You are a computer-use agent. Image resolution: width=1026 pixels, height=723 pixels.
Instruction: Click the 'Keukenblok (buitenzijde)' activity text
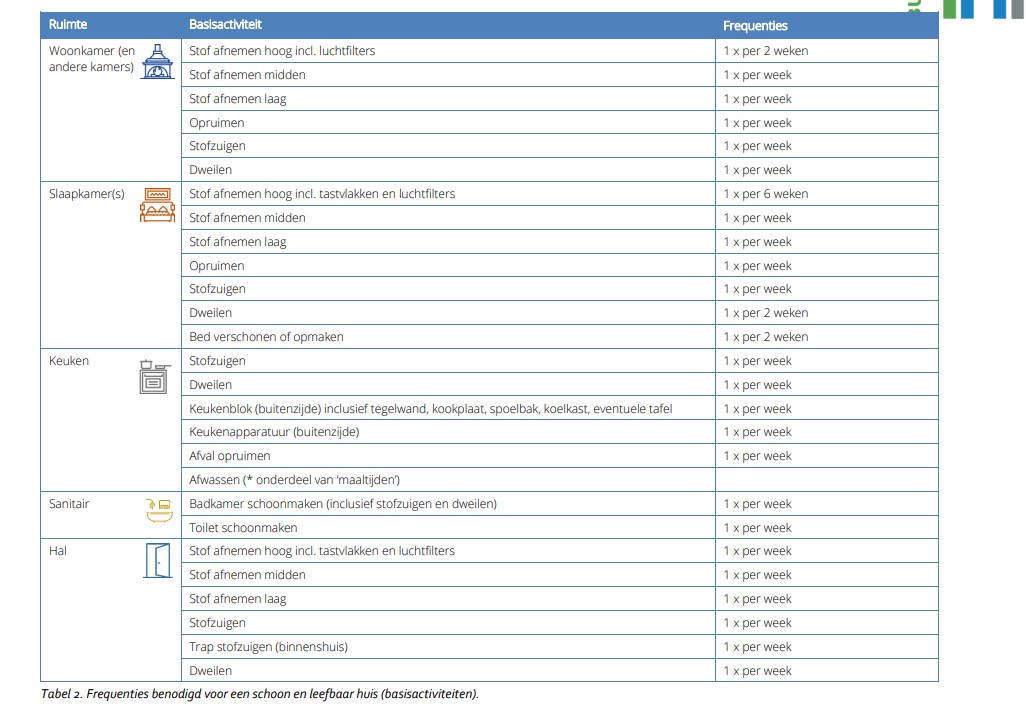pos(430,409)
